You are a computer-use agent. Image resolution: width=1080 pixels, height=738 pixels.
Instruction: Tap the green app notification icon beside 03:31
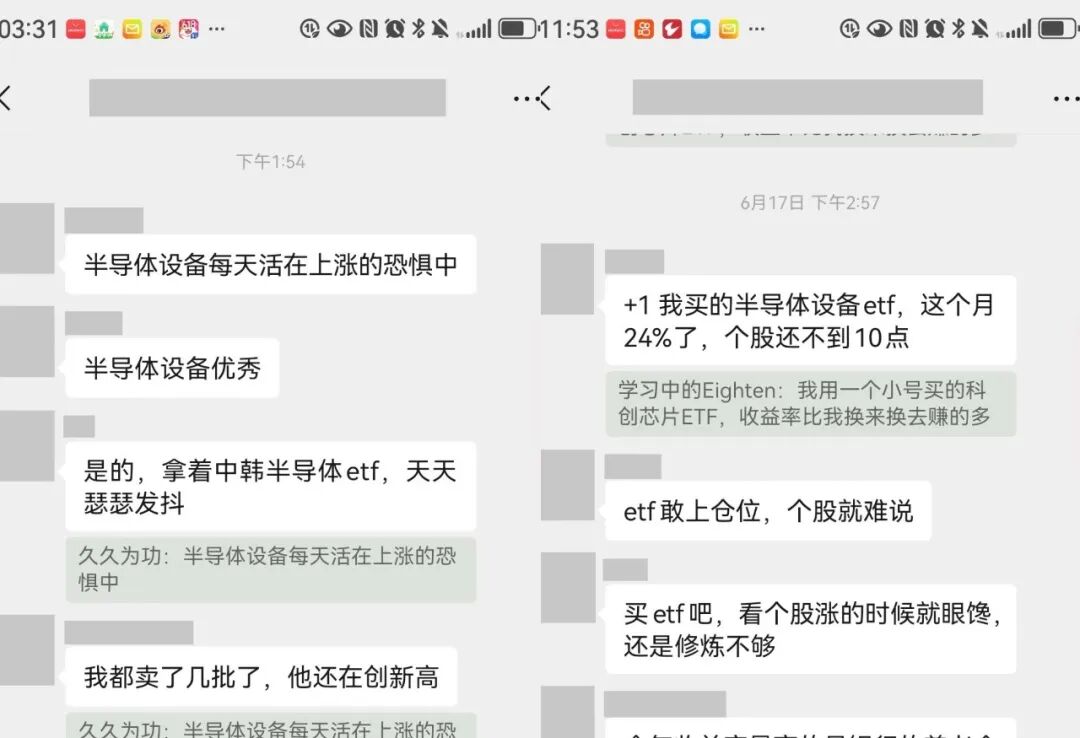[x=104, y=29]
